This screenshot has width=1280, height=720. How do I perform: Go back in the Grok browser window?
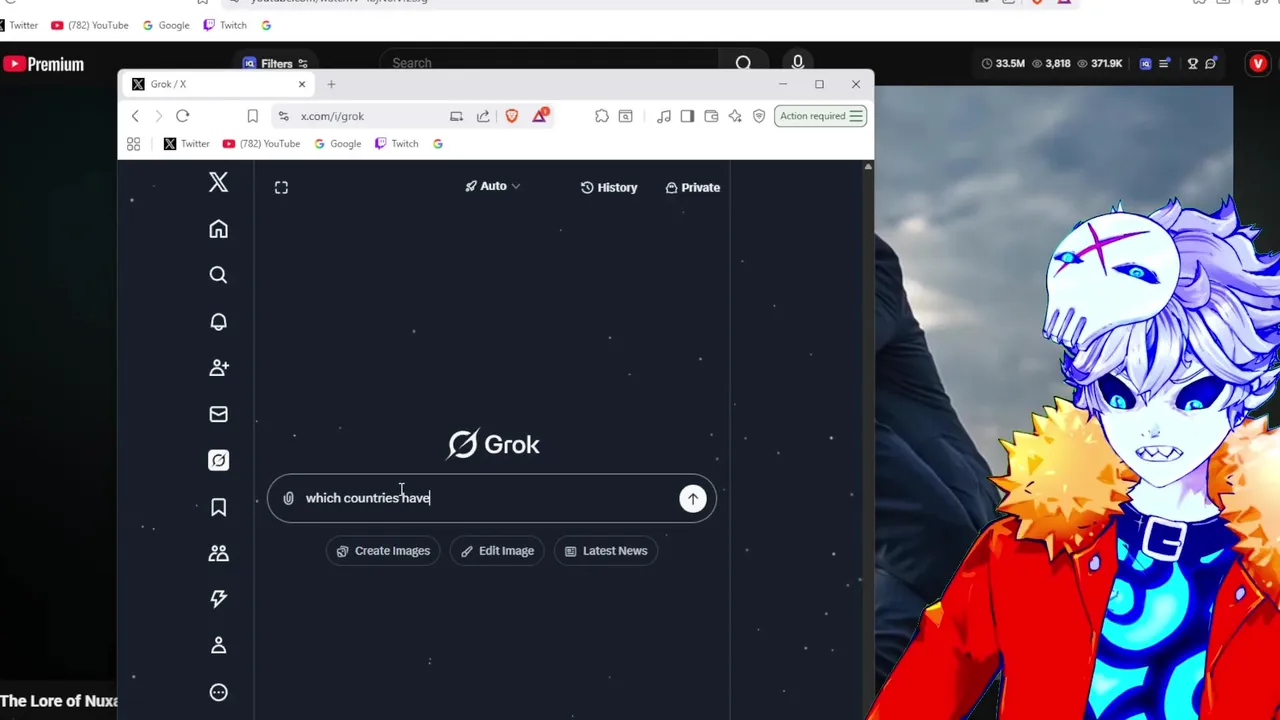click(x=135, y=116)
